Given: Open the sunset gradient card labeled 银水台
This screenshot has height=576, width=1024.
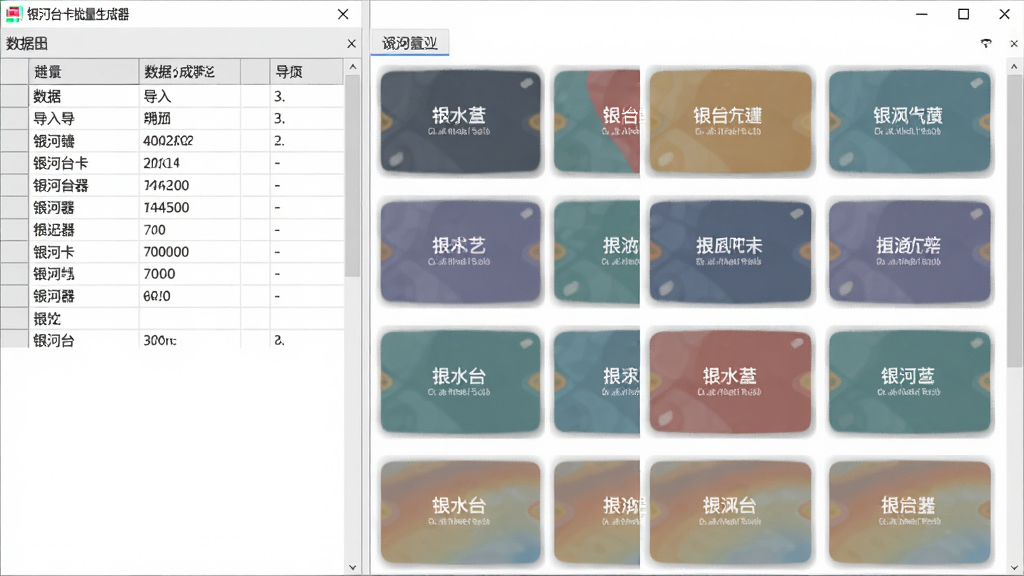Looking at the screenshot, I should click(460, 512).
